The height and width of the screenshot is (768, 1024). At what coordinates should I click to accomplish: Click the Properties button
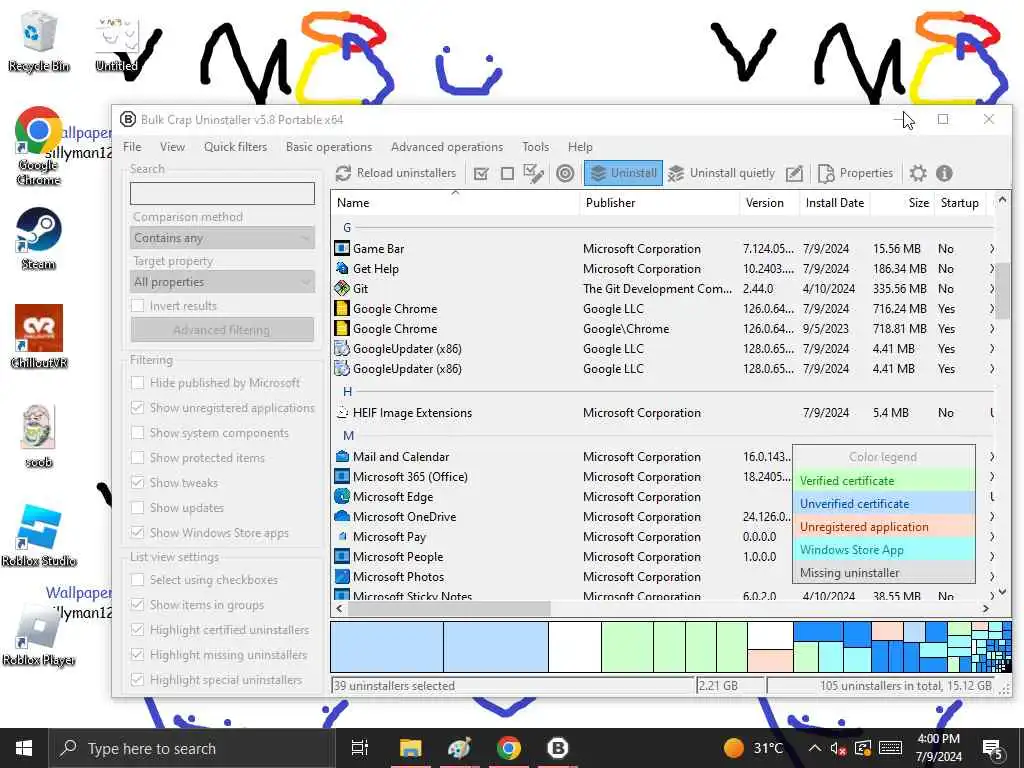pyautogui.click(x=856, y=173)
